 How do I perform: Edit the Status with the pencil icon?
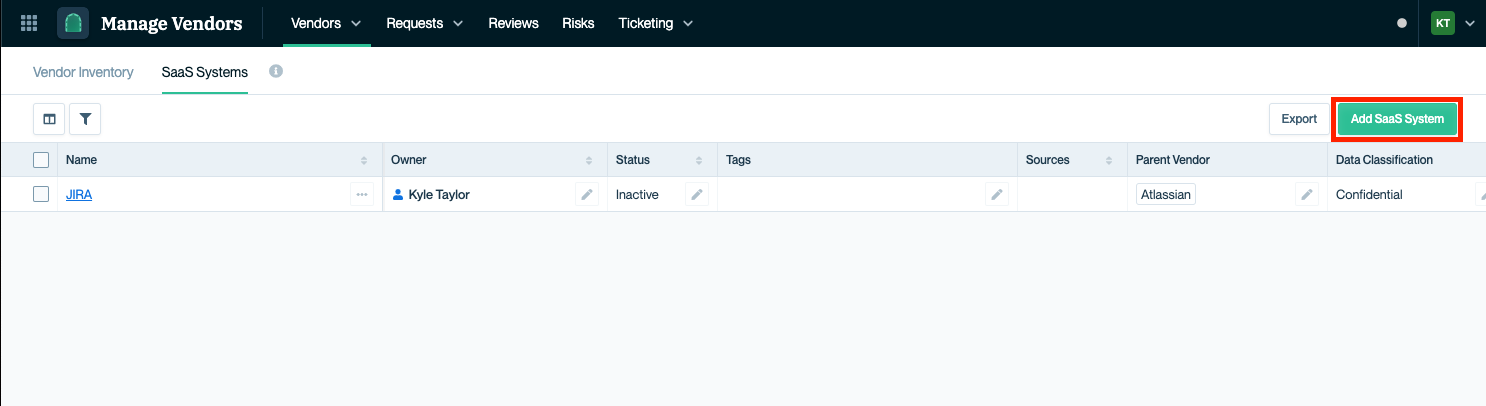tap(697, 195)
